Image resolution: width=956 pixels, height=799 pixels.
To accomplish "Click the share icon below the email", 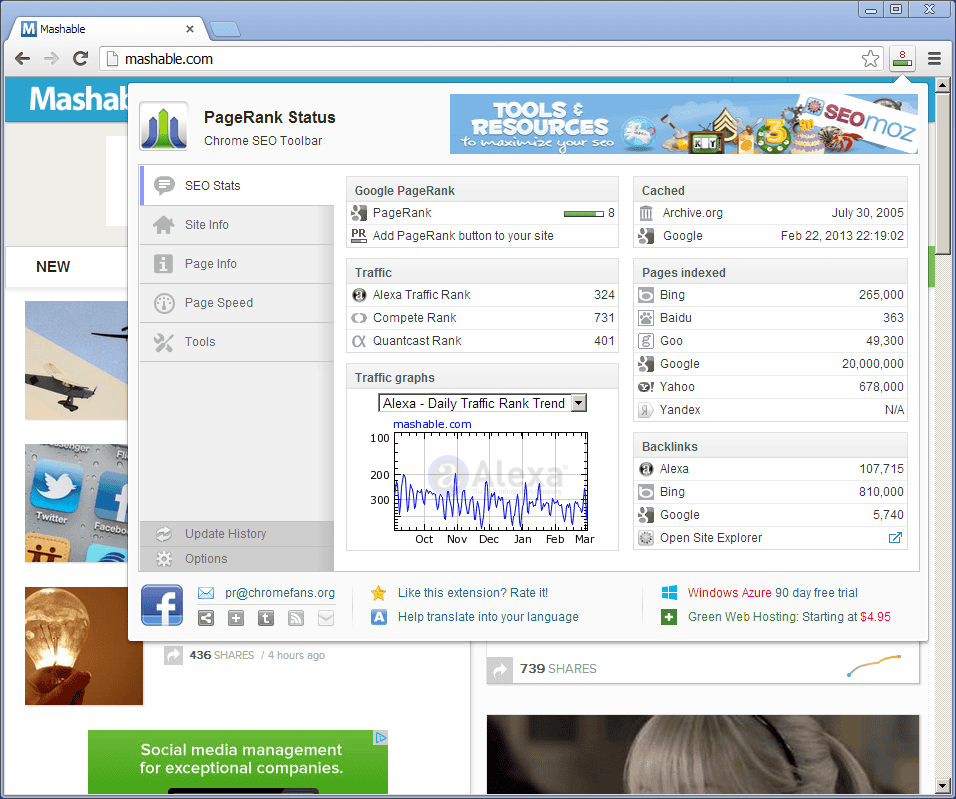I will coord(206,618).
